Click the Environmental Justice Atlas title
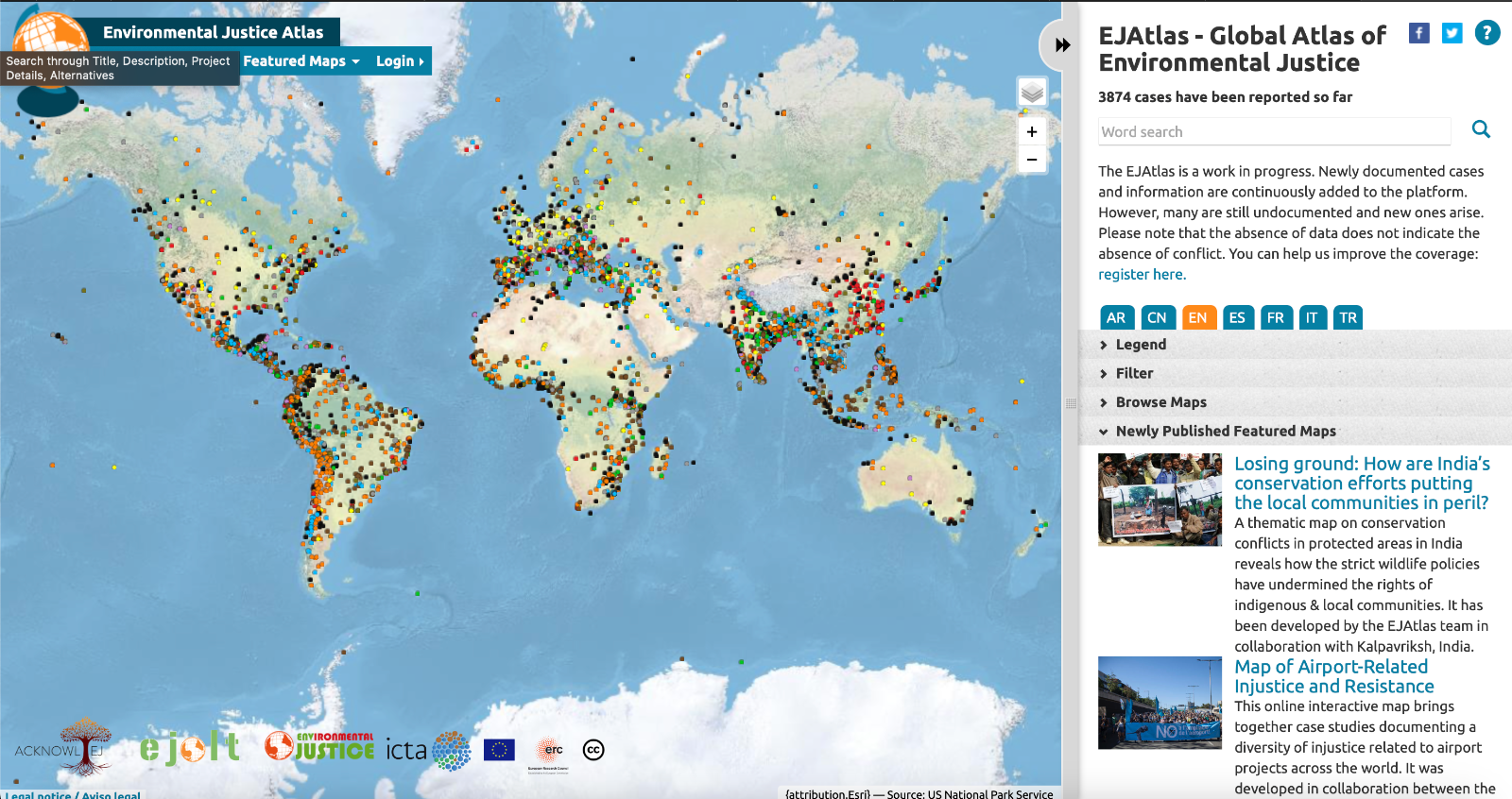1512x799 pixels. coord(213,32)
